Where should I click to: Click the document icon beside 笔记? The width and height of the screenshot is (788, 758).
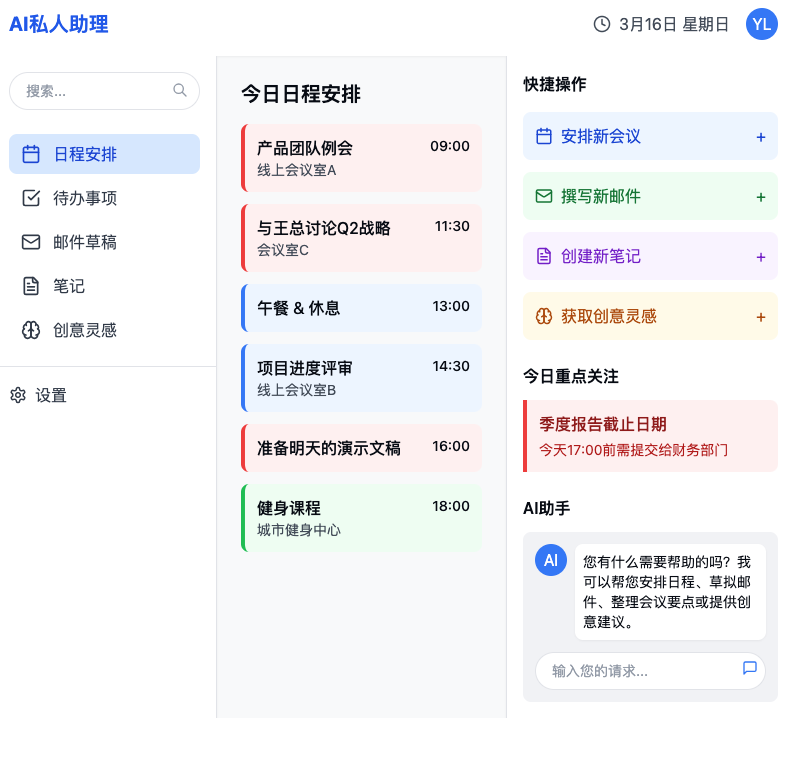(x=31, y=286)
